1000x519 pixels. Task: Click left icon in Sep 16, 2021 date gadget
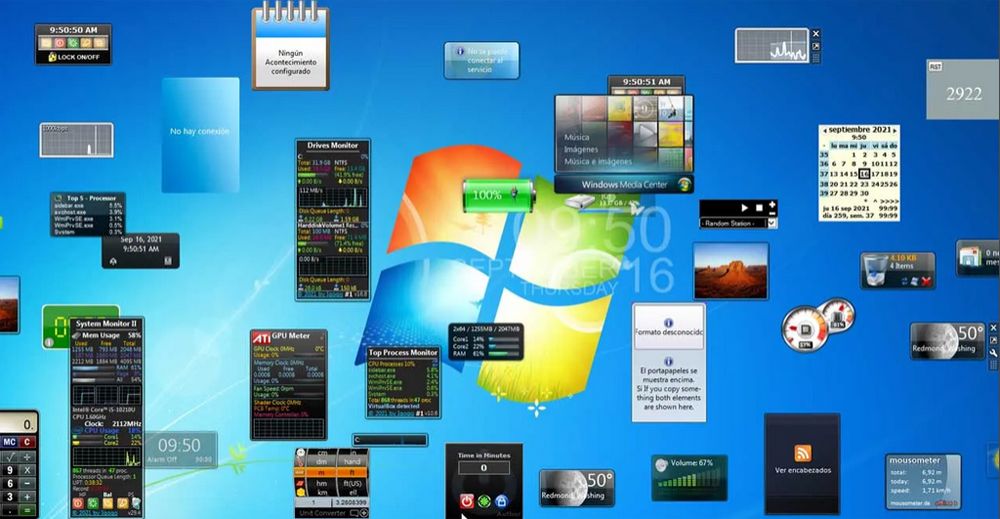pyautogui.click(x=113, y=261)
